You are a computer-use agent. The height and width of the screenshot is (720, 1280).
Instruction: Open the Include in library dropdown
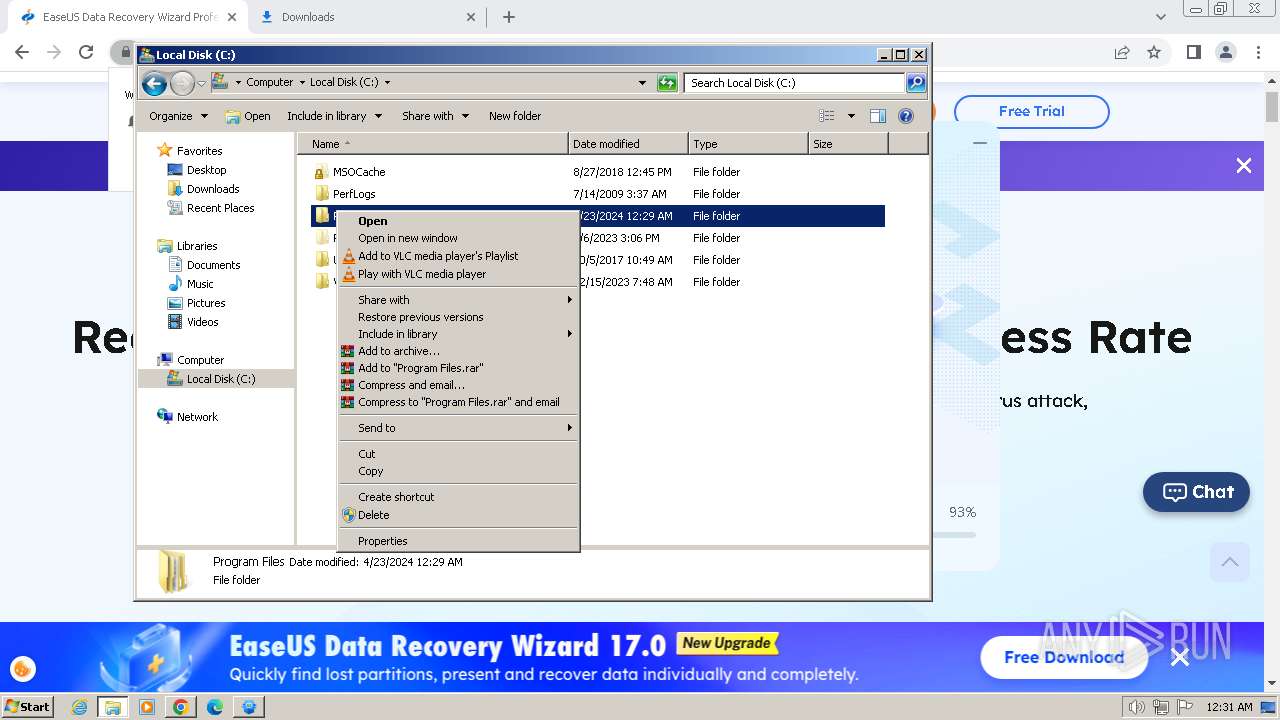[334, 116]
